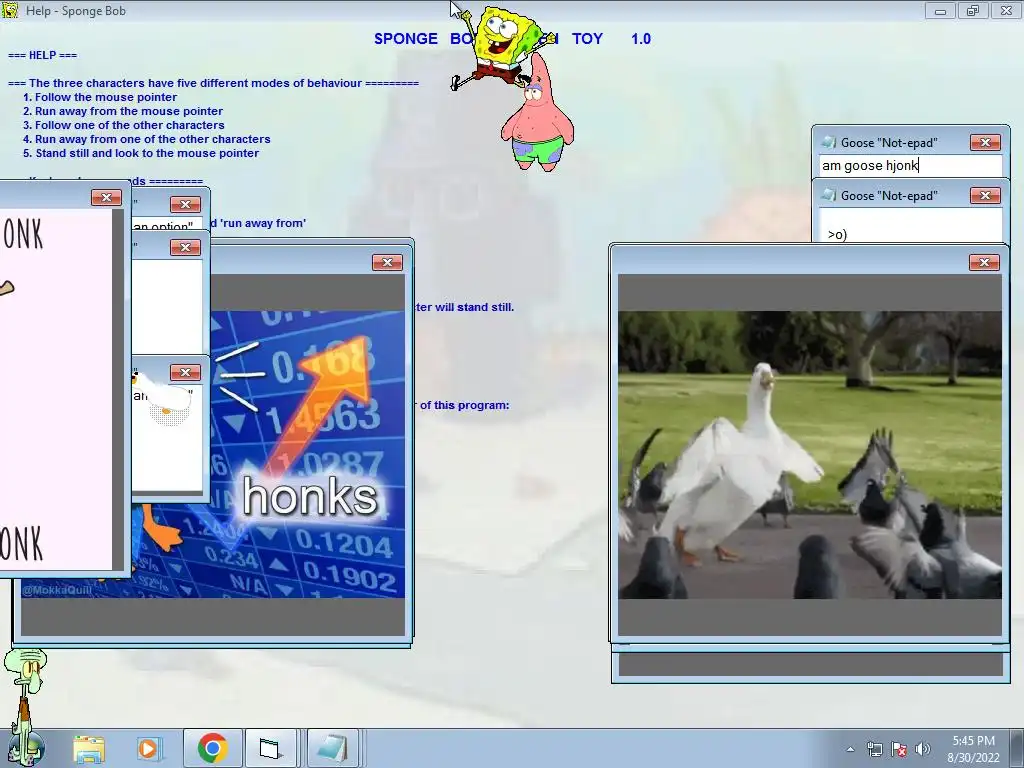Close the goose and pigeons video window
Screen dimensions: 1024x768
pyautogui.click(x=984, y=263)
